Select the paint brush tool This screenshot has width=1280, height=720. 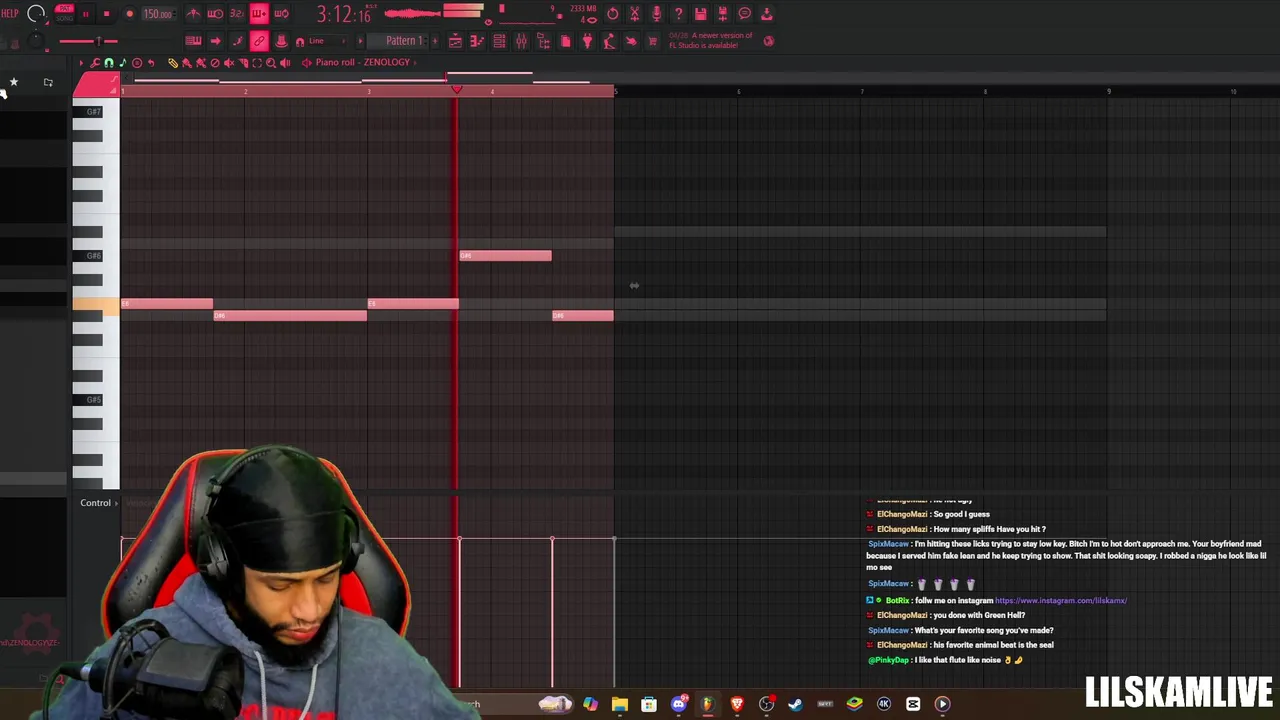186,63
